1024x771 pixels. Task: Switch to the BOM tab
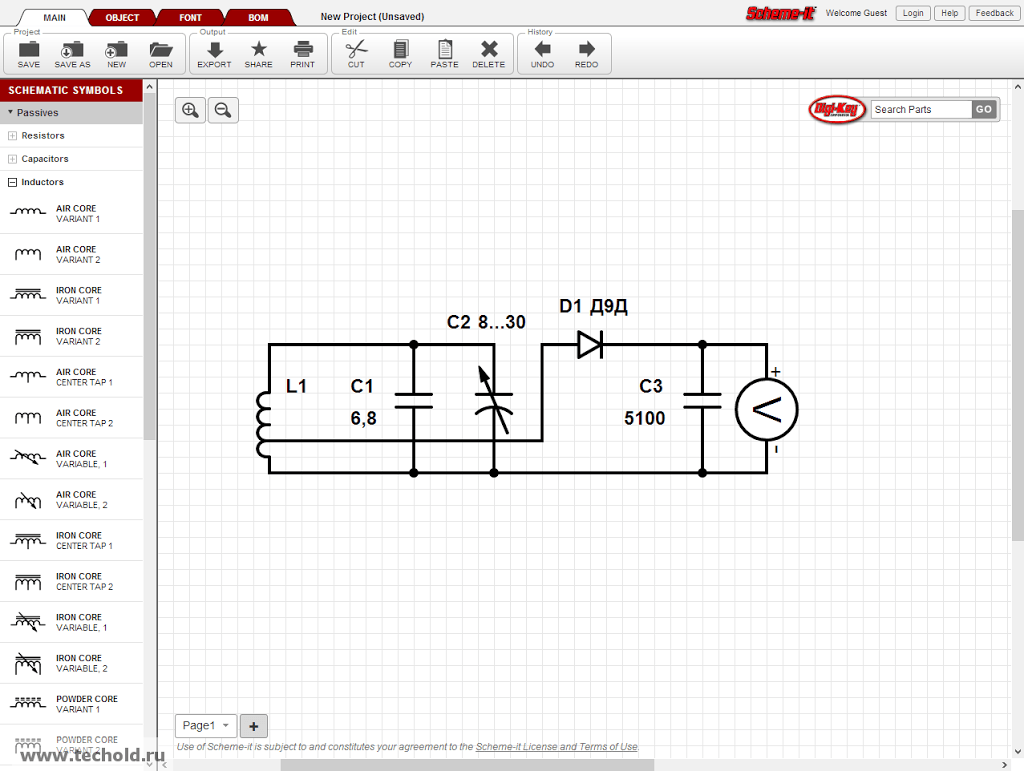(258, 17)
